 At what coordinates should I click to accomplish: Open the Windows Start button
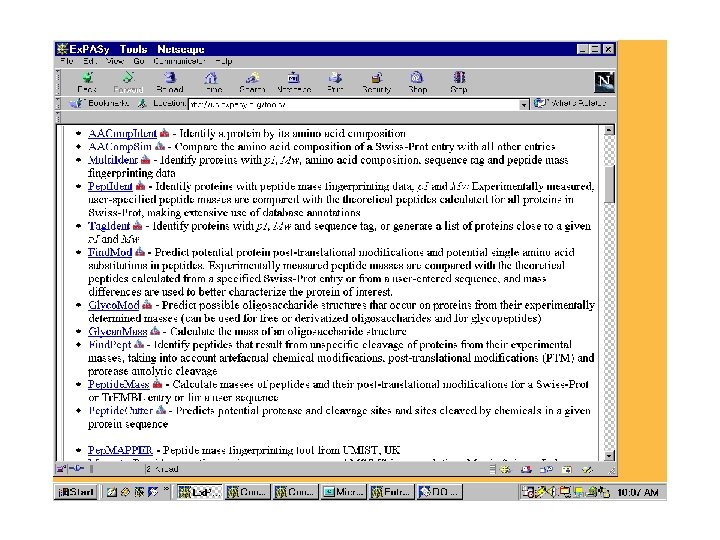[x=76, y=492]
